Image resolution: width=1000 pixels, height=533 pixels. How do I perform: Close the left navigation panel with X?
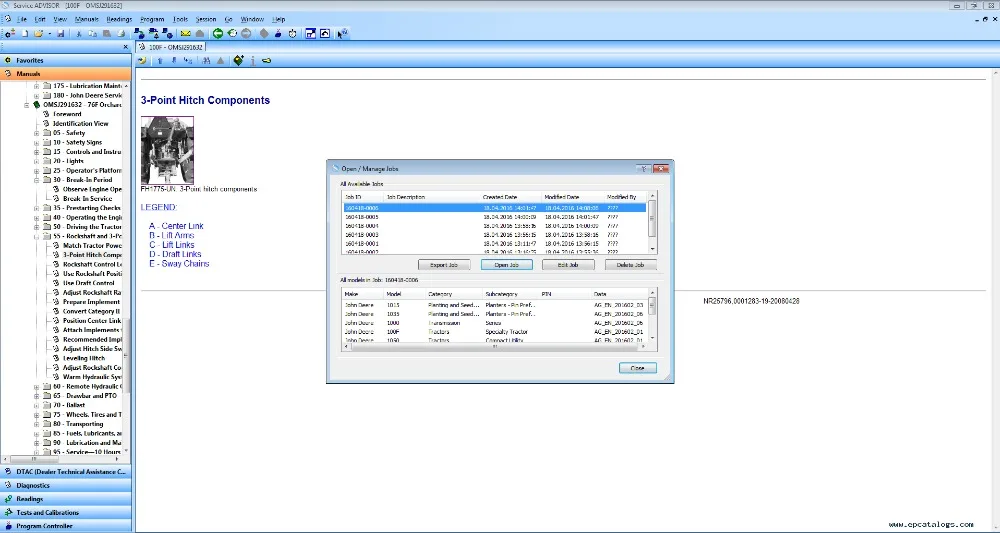pyautogui.click(x=126, y=47)
